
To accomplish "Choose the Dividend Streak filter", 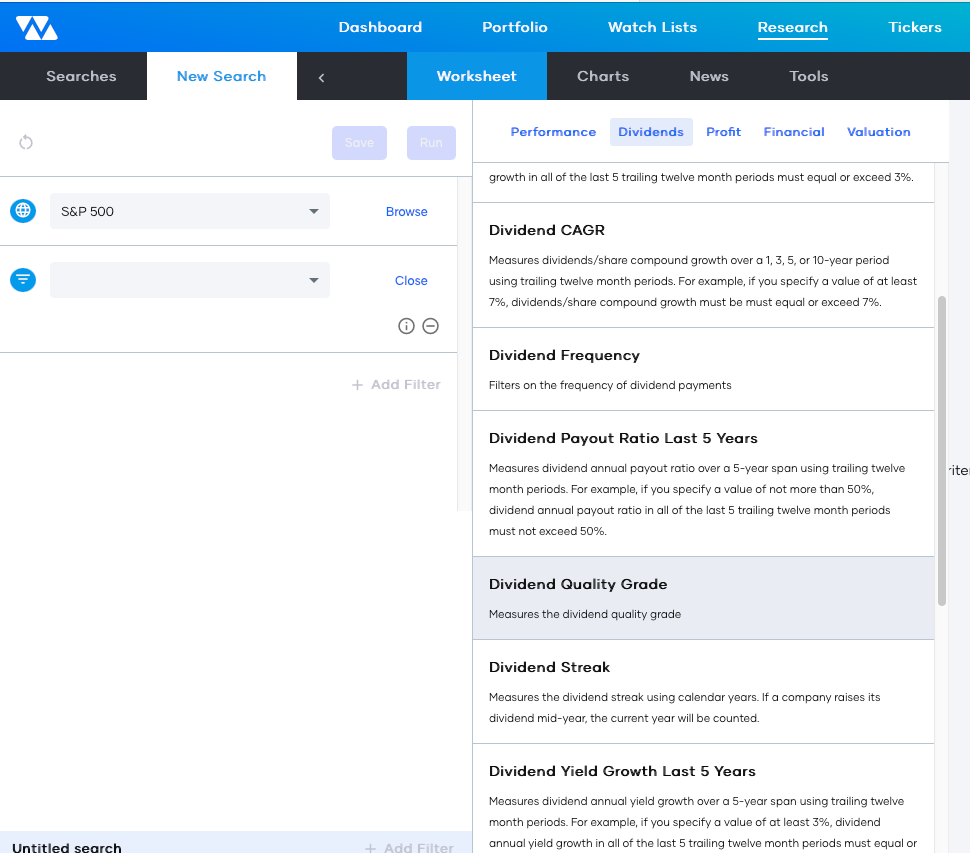I will (703, 692).
